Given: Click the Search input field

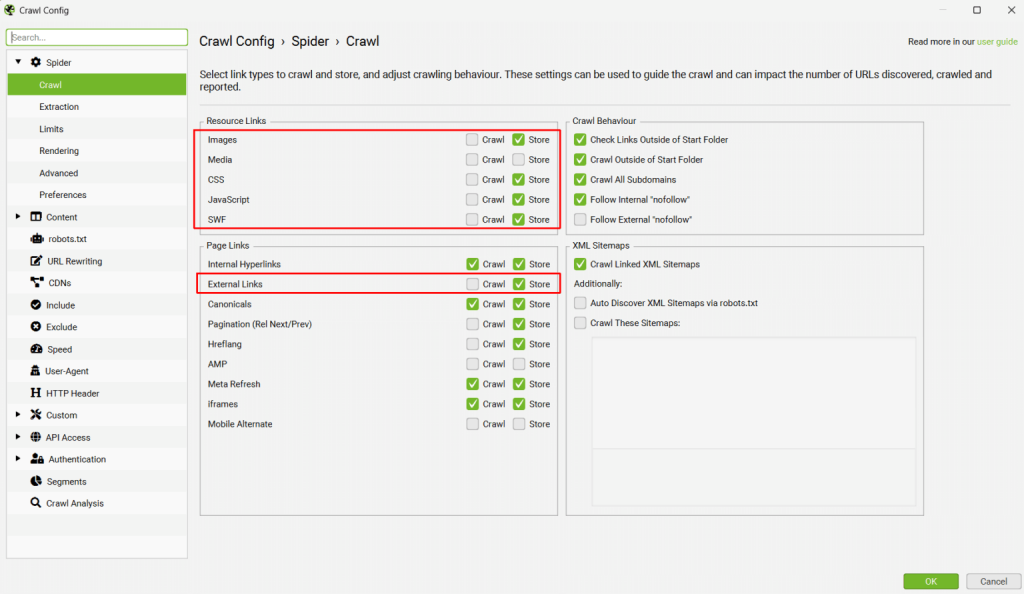Looking at the screenshot, I should (x=97, y=37).
